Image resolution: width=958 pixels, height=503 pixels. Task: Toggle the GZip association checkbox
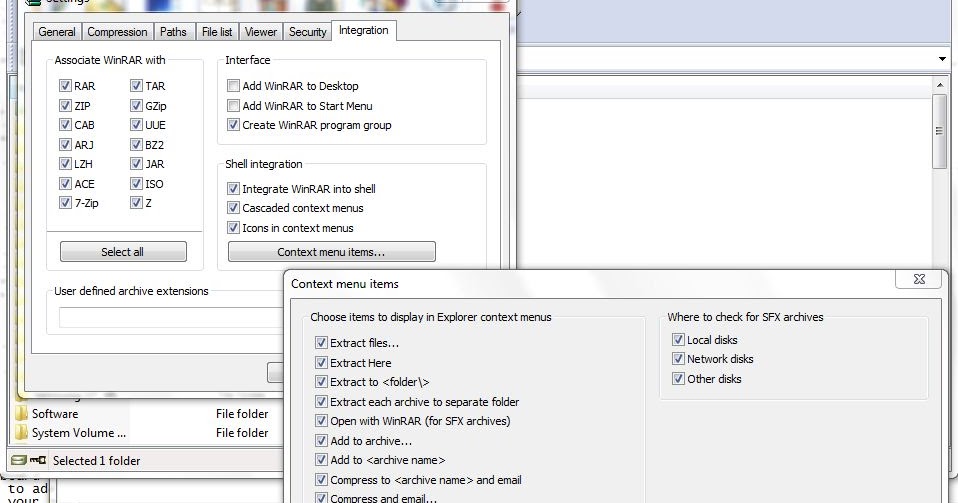pyautogui.click(x=136, y=106)
